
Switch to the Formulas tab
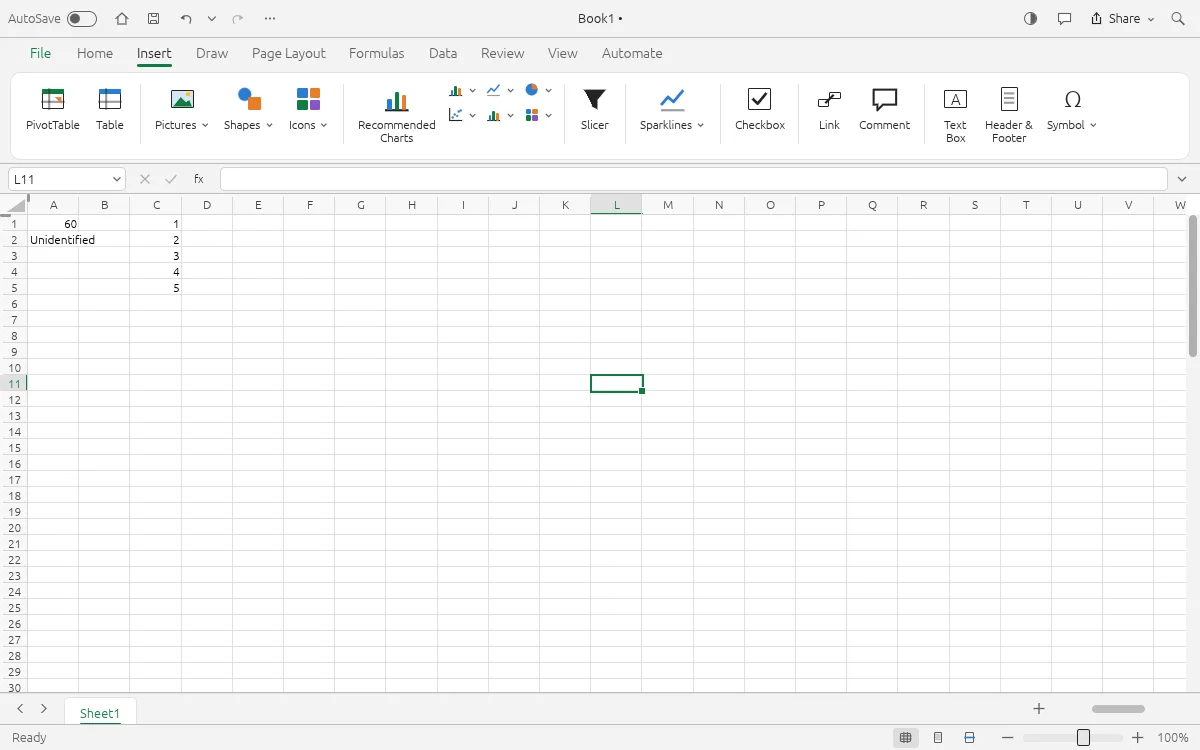click(x=377, y=53)
